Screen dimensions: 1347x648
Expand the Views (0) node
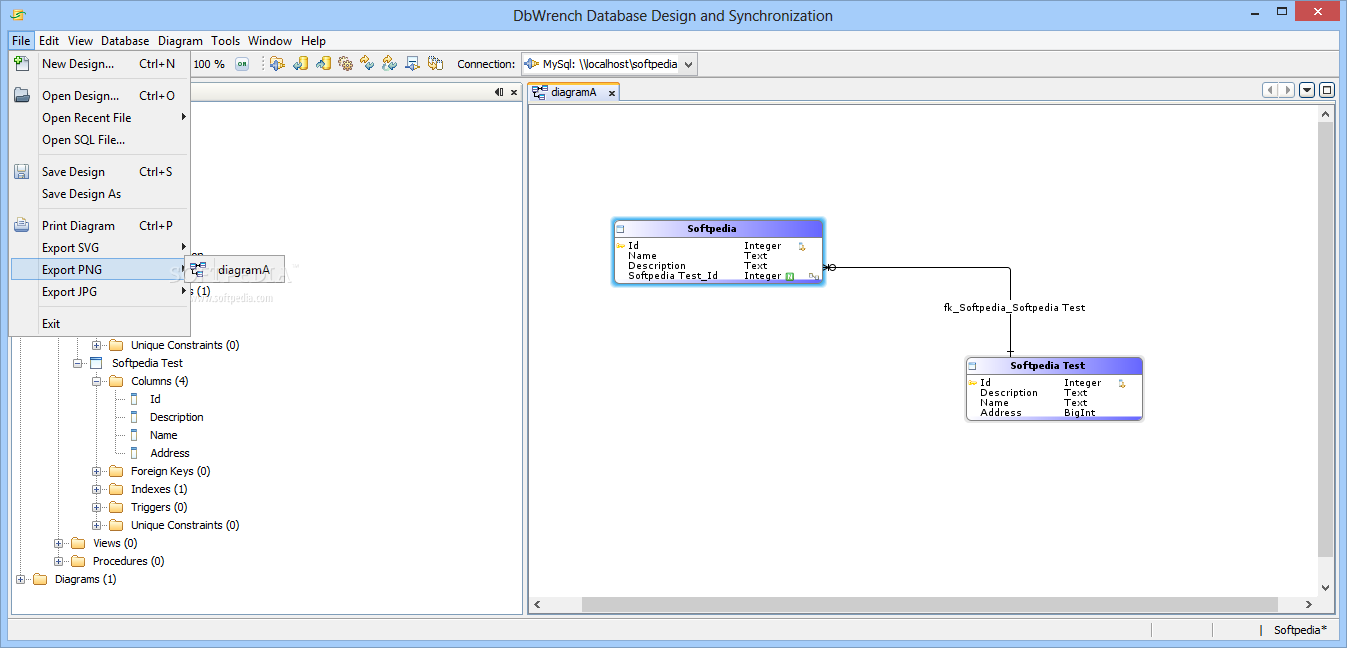[59, 543]
